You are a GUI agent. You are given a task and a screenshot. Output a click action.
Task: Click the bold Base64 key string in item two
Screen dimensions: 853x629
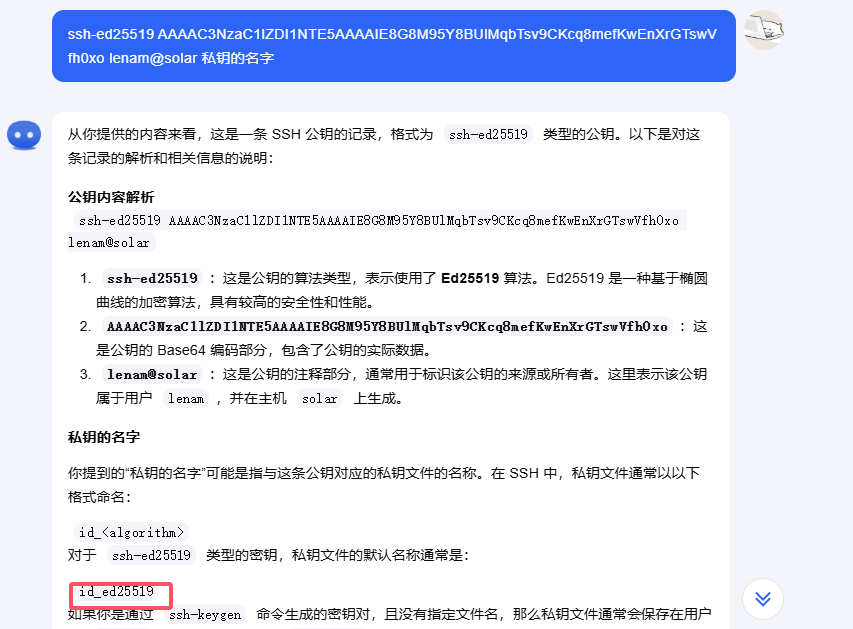(387, 326)
